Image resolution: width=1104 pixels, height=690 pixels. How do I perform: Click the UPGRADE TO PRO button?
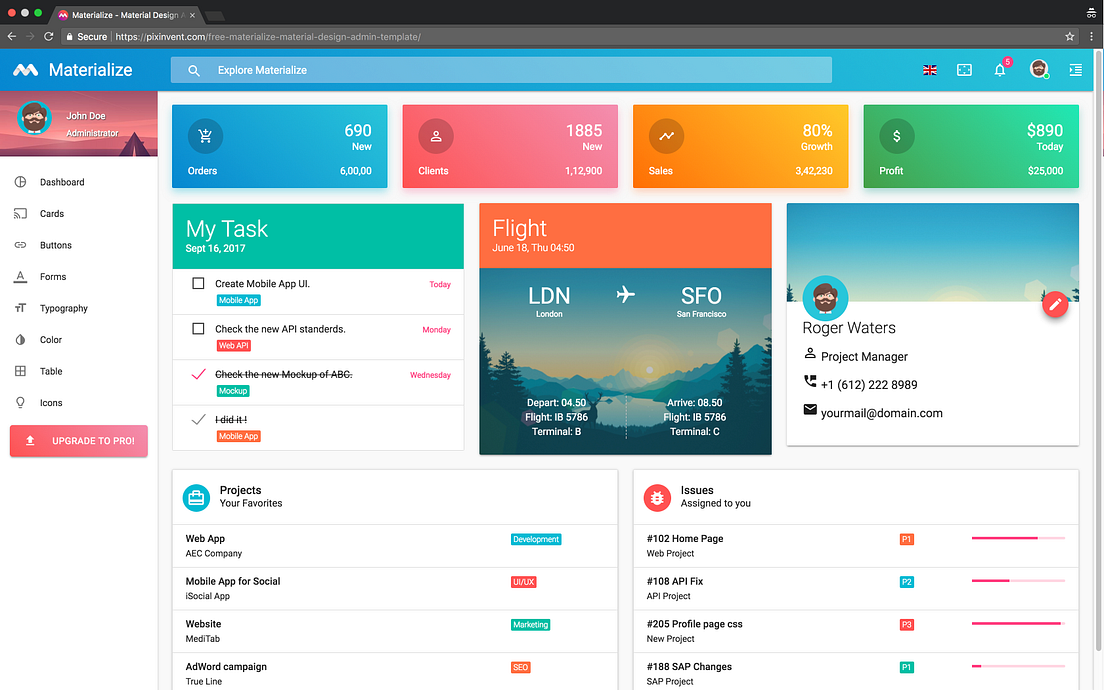[78, 441]
